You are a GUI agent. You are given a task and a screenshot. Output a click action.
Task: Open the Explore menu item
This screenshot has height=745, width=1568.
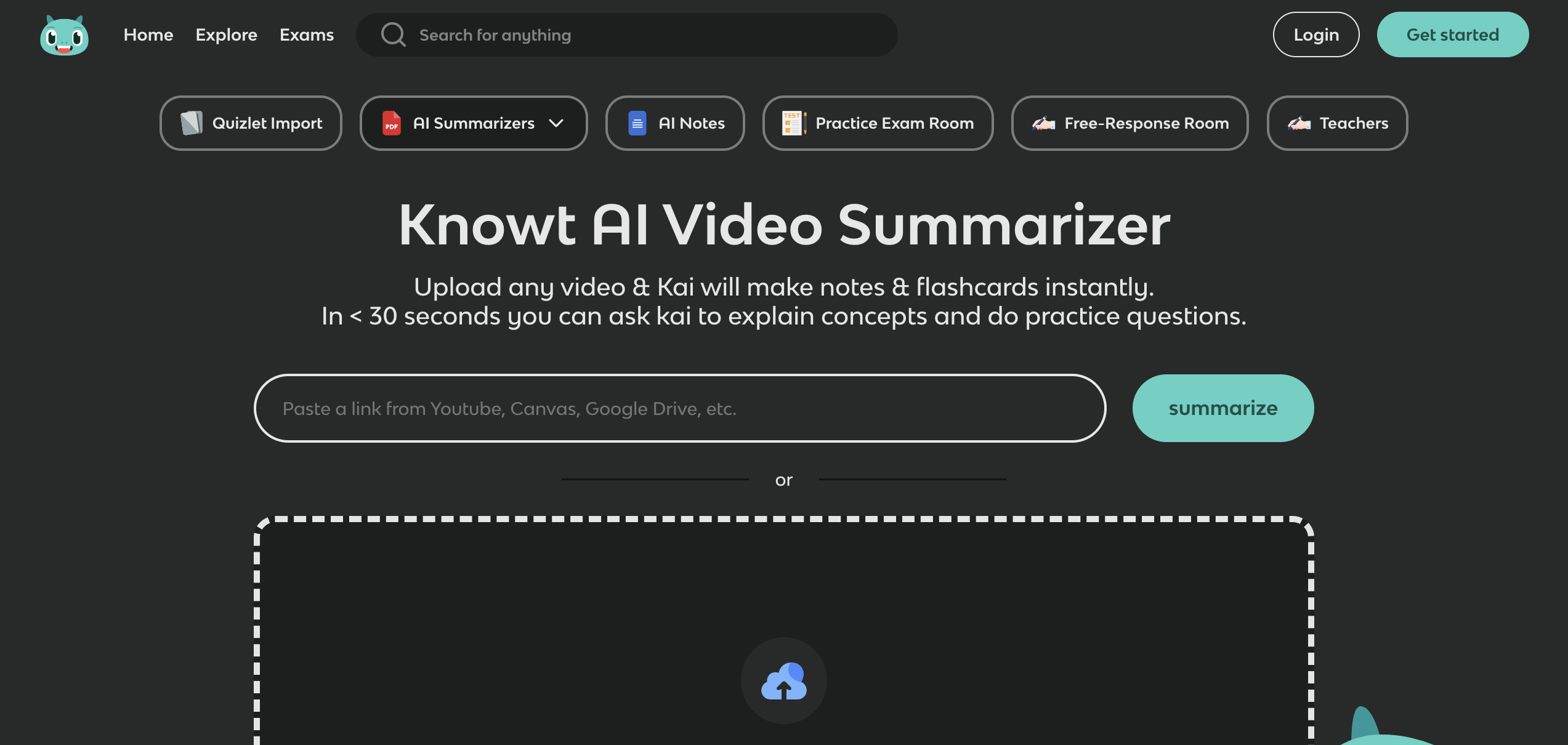tap(227, 34)
